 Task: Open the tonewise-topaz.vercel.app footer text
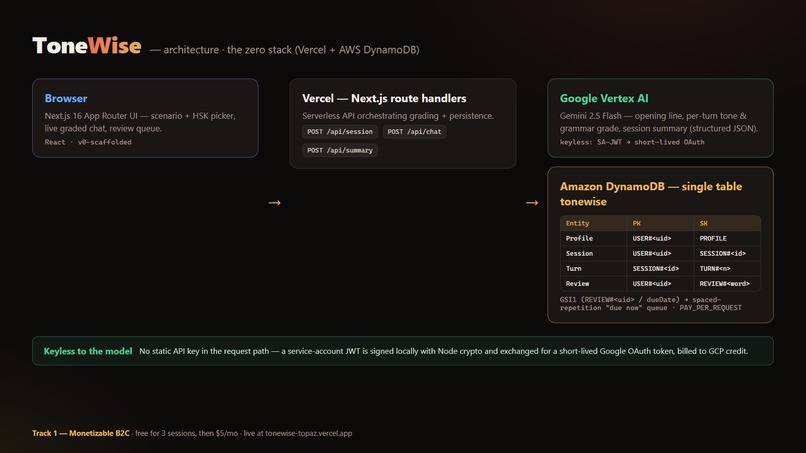pyautogui.click(x=308, y=433)
